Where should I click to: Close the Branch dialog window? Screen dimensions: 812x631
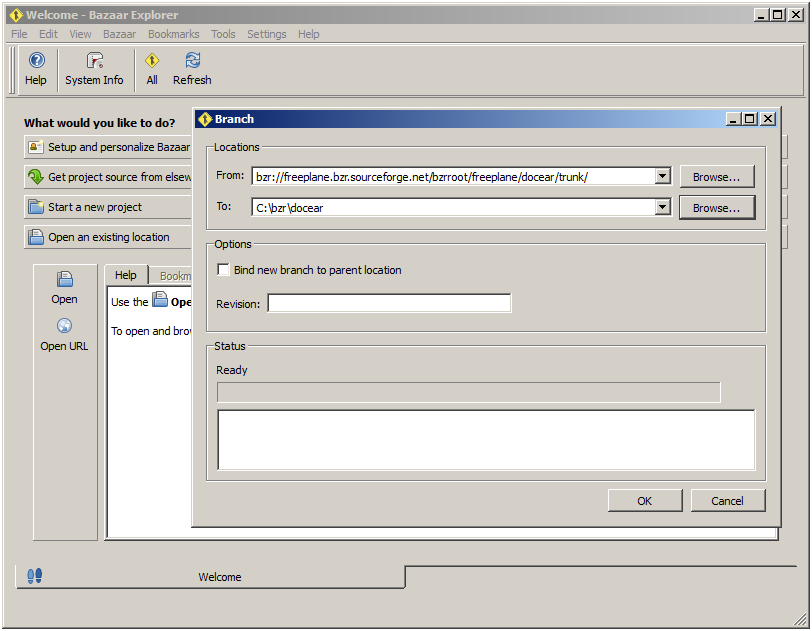pos(768,119)
